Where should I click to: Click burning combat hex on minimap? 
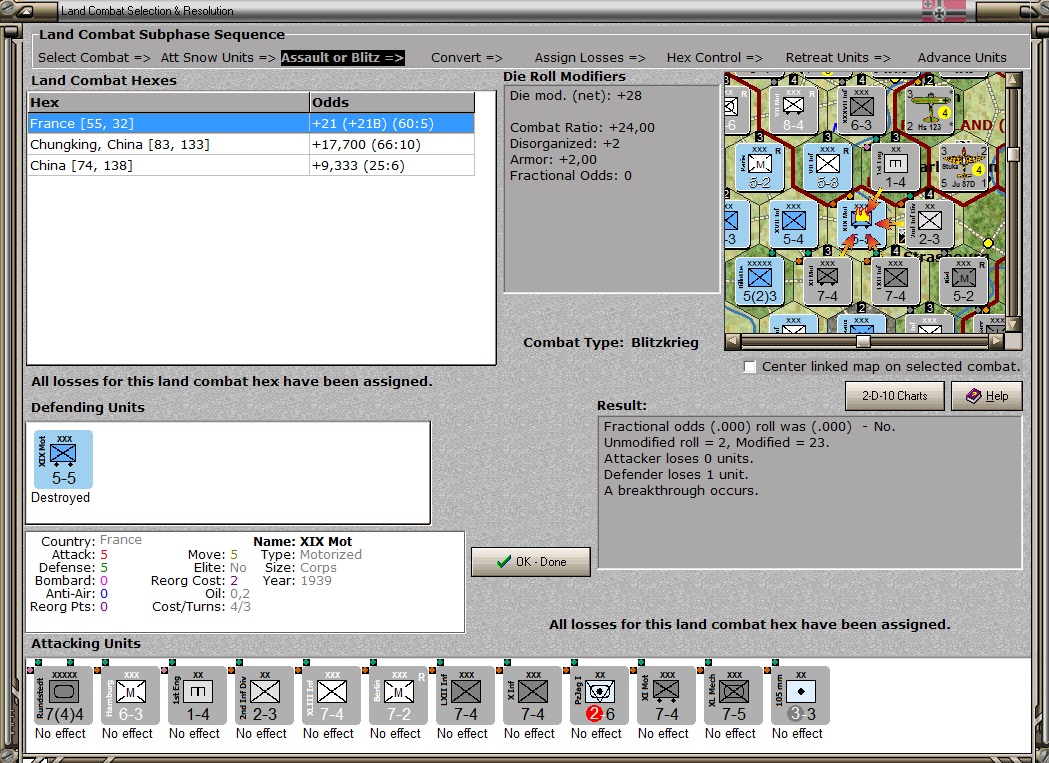click(x=861, y=222)
